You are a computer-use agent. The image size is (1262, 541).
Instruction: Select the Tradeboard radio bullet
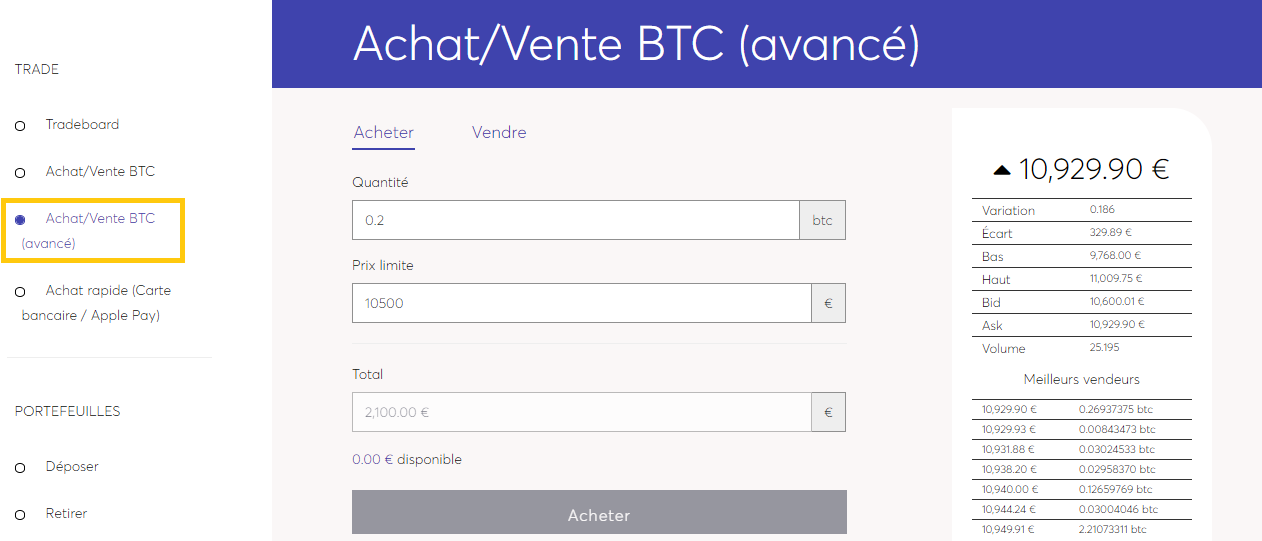point(20,126)
